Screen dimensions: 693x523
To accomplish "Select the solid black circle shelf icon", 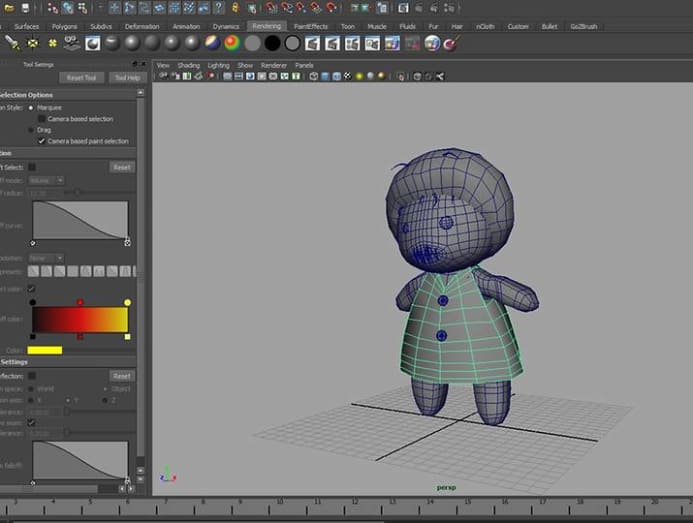I will [x=272, y=43].
